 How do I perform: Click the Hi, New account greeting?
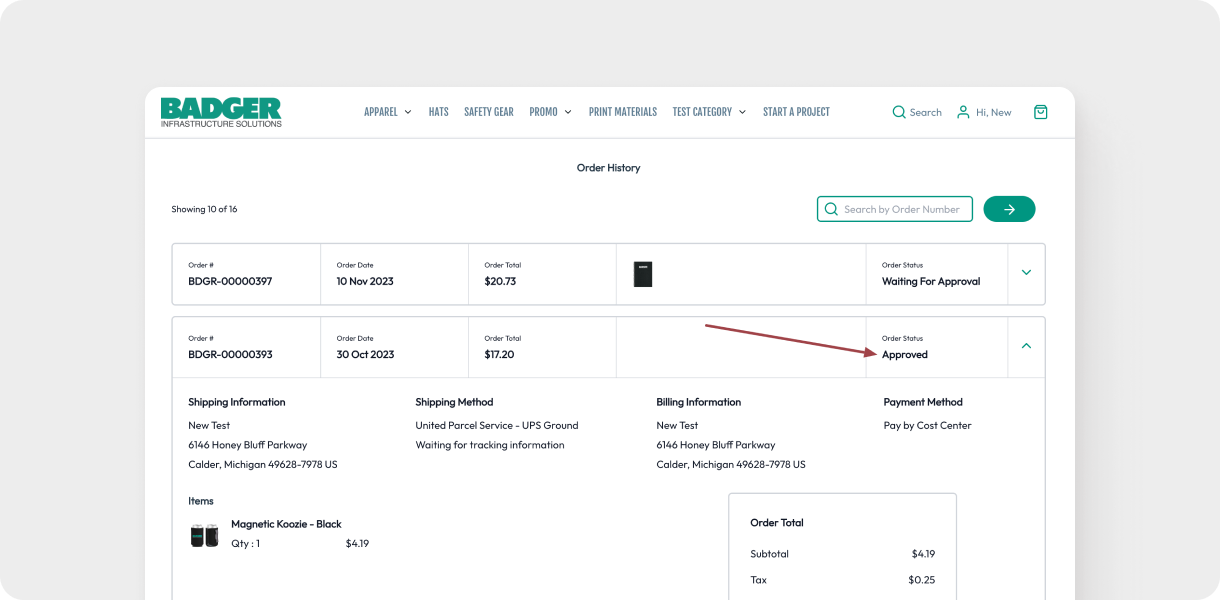coord(994,112)
